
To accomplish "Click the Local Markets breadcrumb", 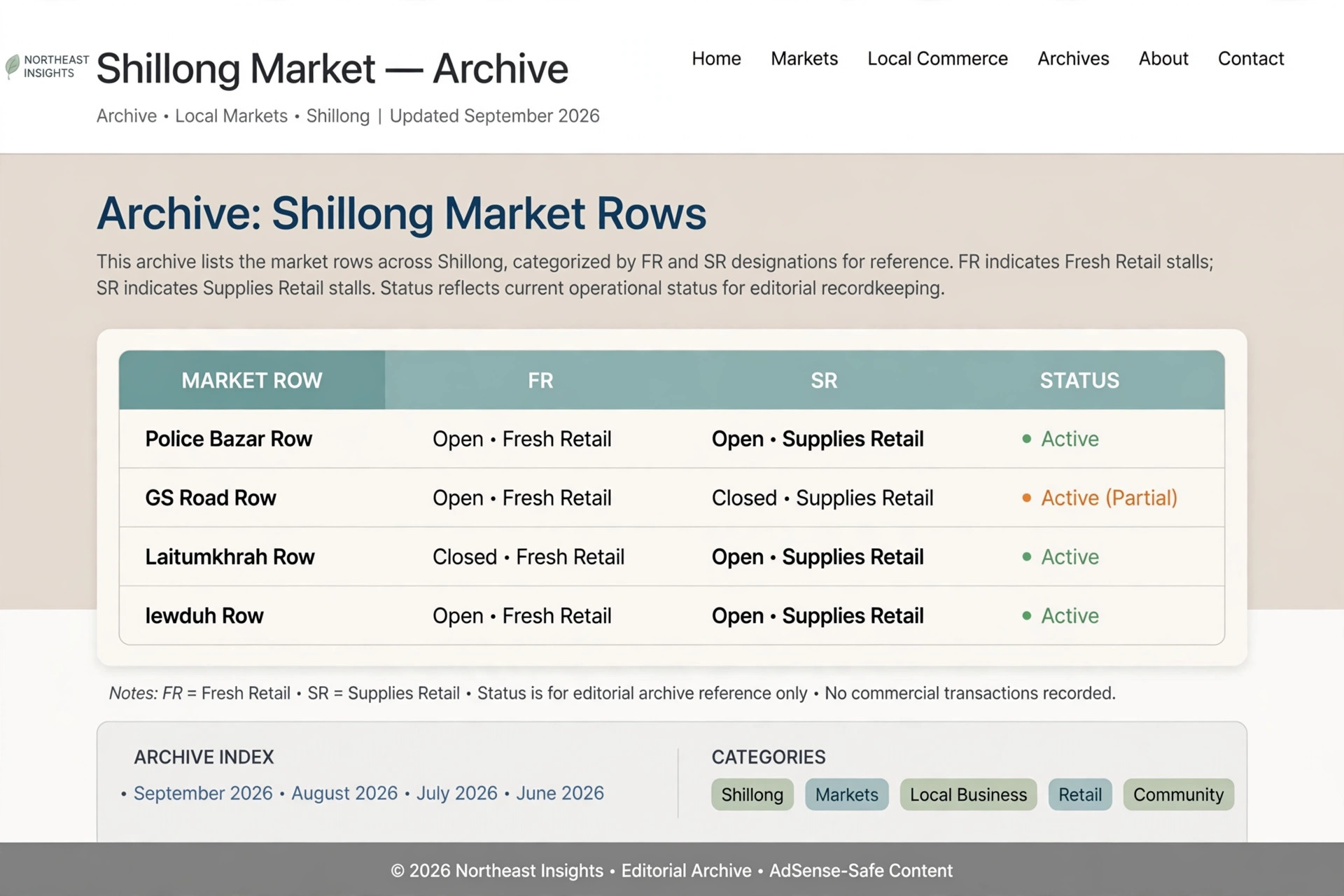I will coord(231,116).
